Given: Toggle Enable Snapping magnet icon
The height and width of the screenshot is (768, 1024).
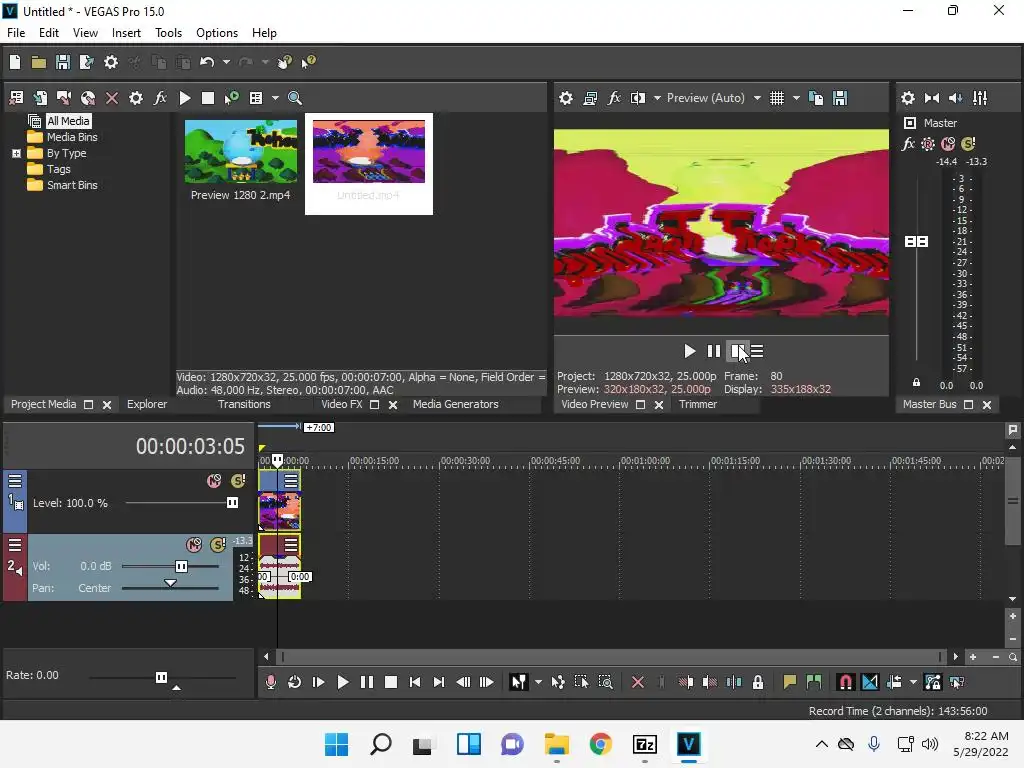Looking at the screenshot, I should pyautogui.click(x=845, y=682).
